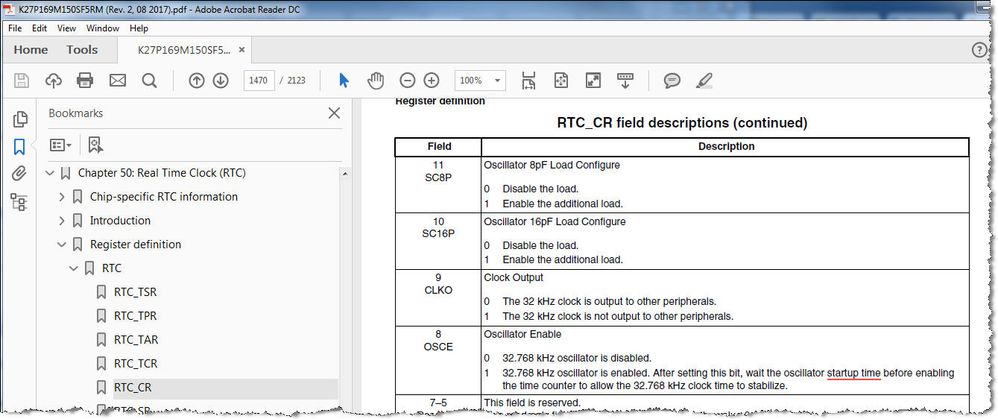Click the Save file icon
The width and height of the screenshot is (998, 419).
(22, 80)
